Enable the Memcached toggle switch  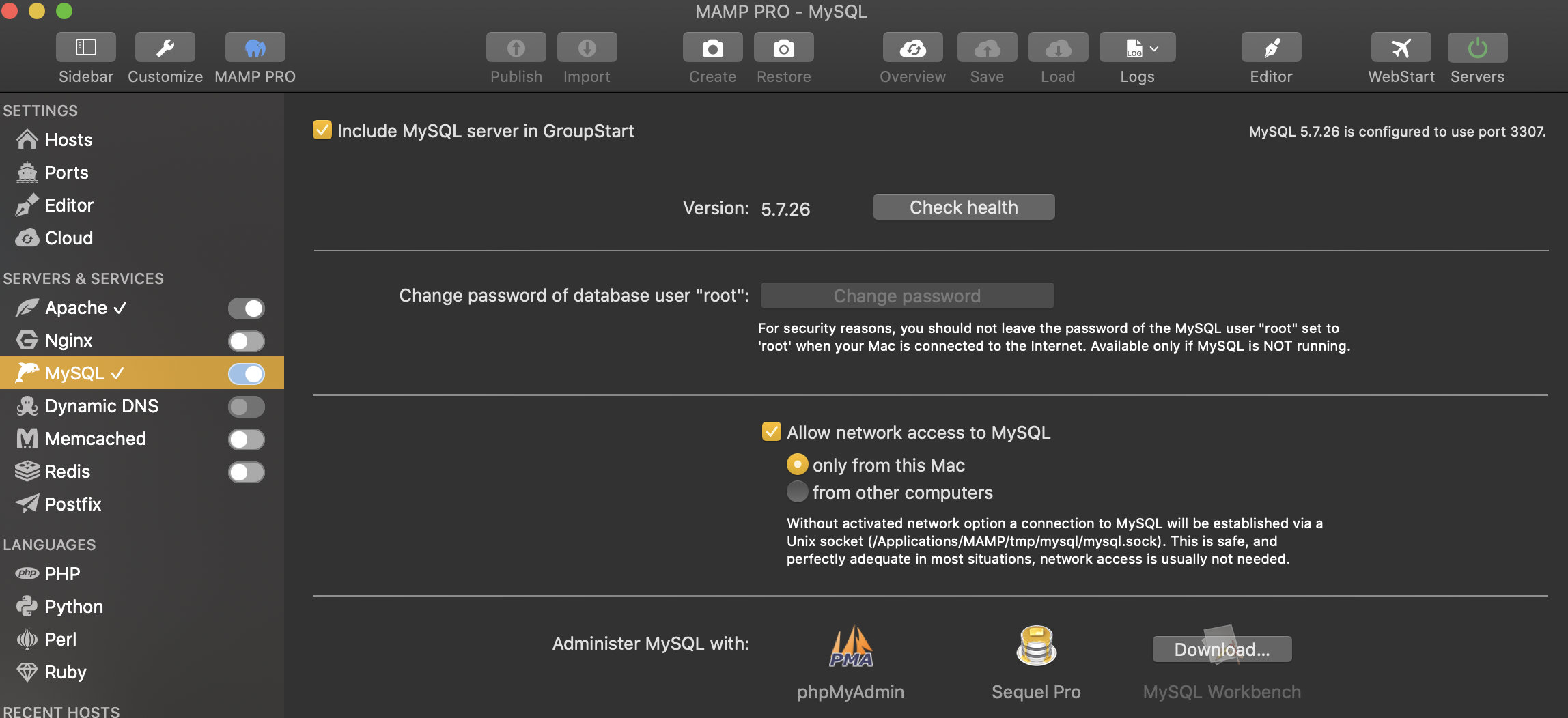(247, 440)
